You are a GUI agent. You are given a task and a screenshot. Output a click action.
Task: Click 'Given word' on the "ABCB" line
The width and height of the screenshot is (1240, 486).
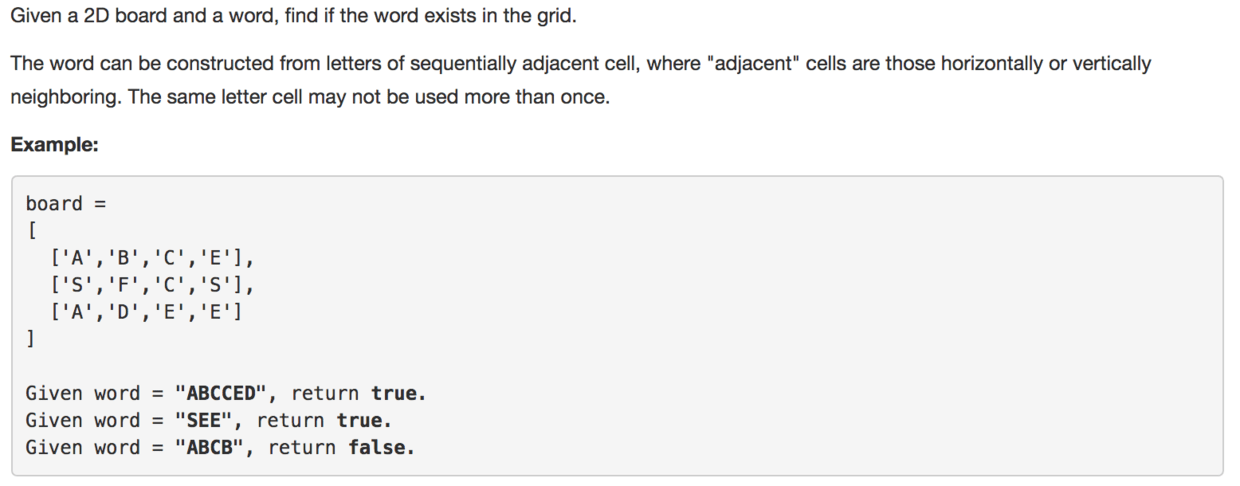(x=82, y=447)
